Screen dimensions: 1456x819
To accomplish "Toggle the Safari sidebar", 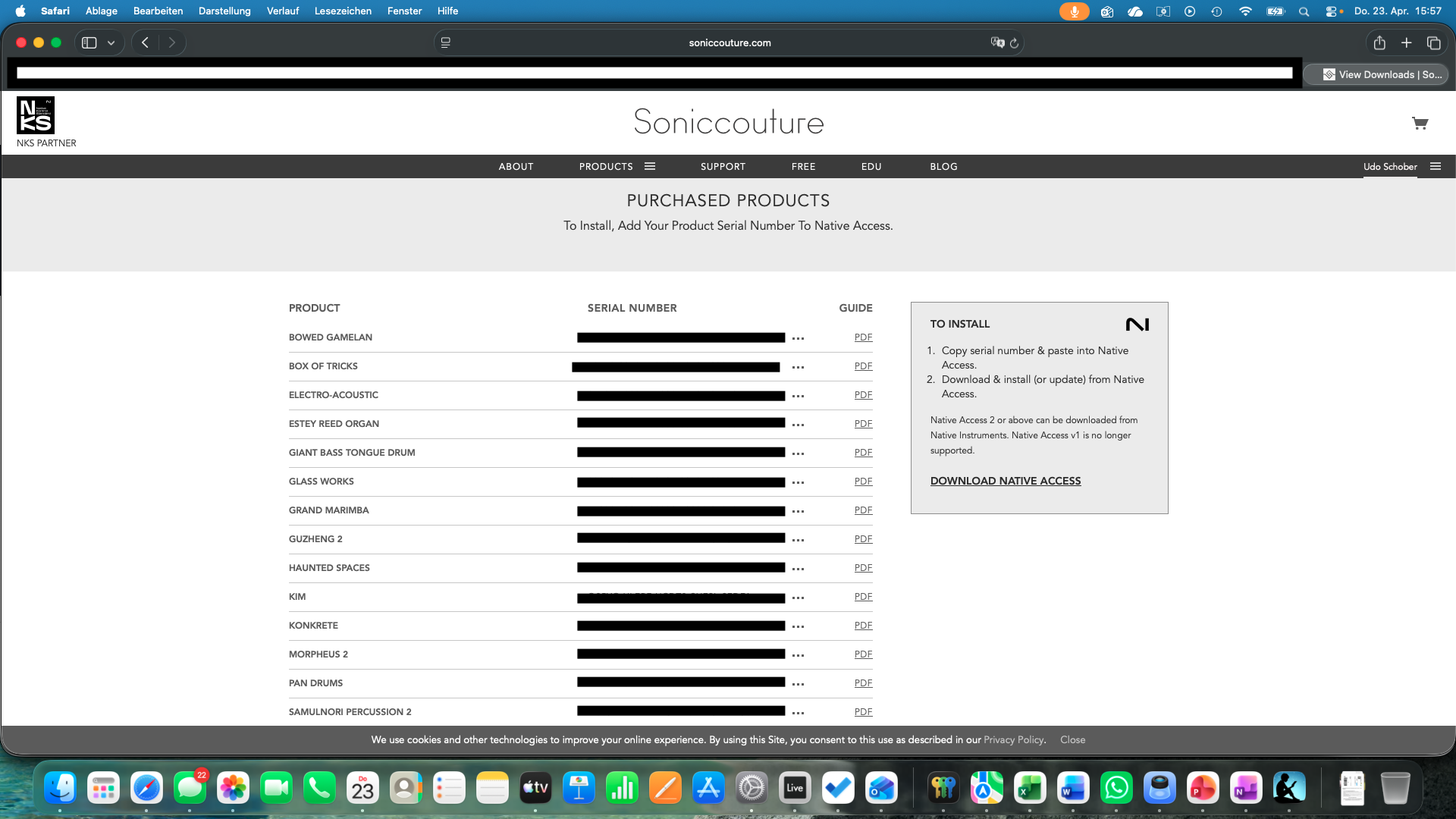I will tap(89, 43).
